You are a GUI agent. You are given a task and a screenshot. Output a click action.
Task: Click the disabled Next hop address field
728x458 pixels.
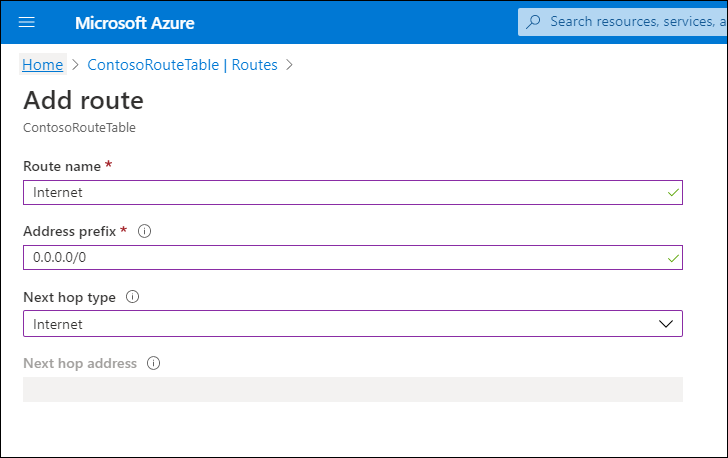coord(352,389)
